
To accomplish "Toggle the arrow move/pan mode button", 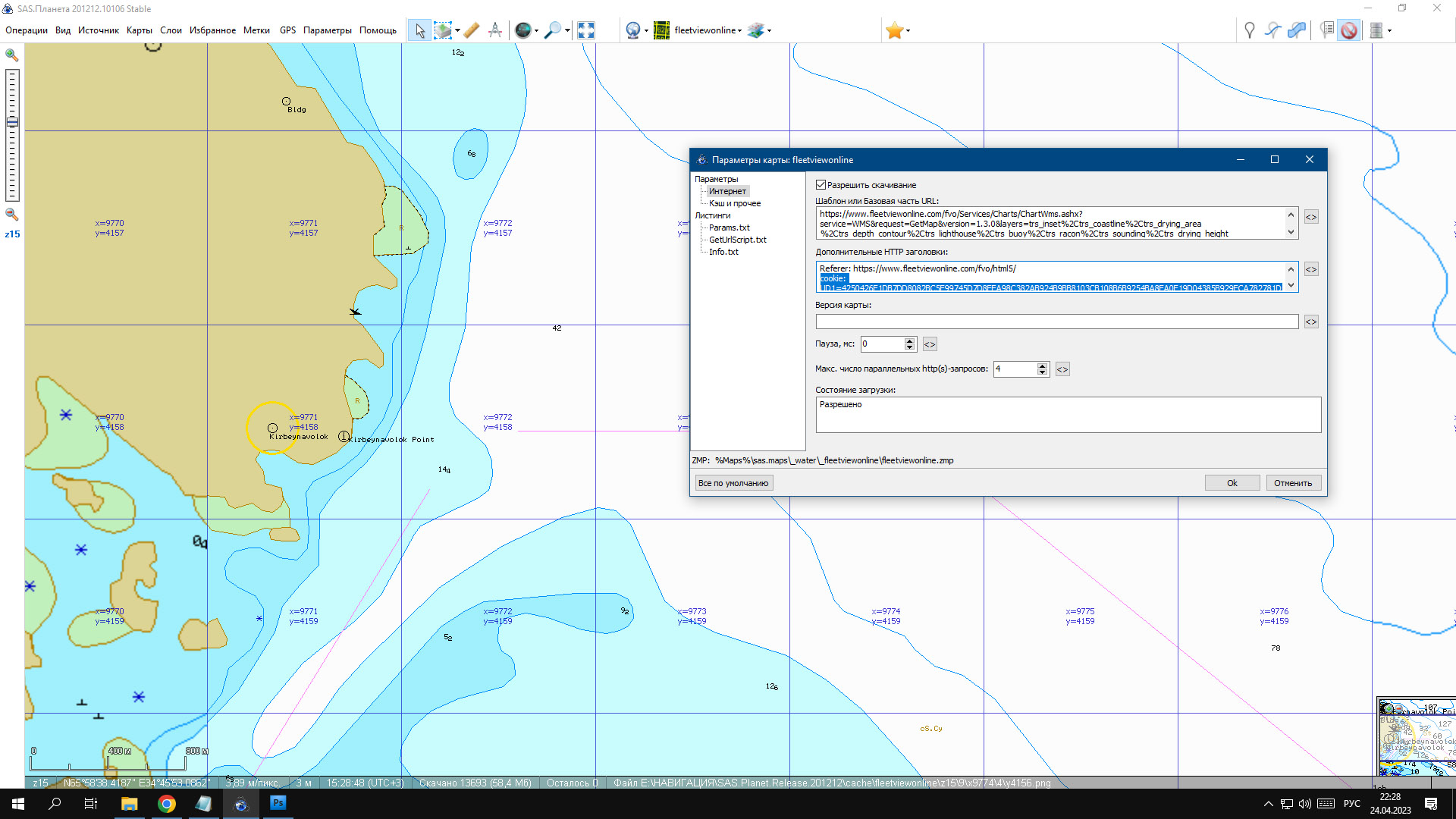I will [x=419, y=30].
